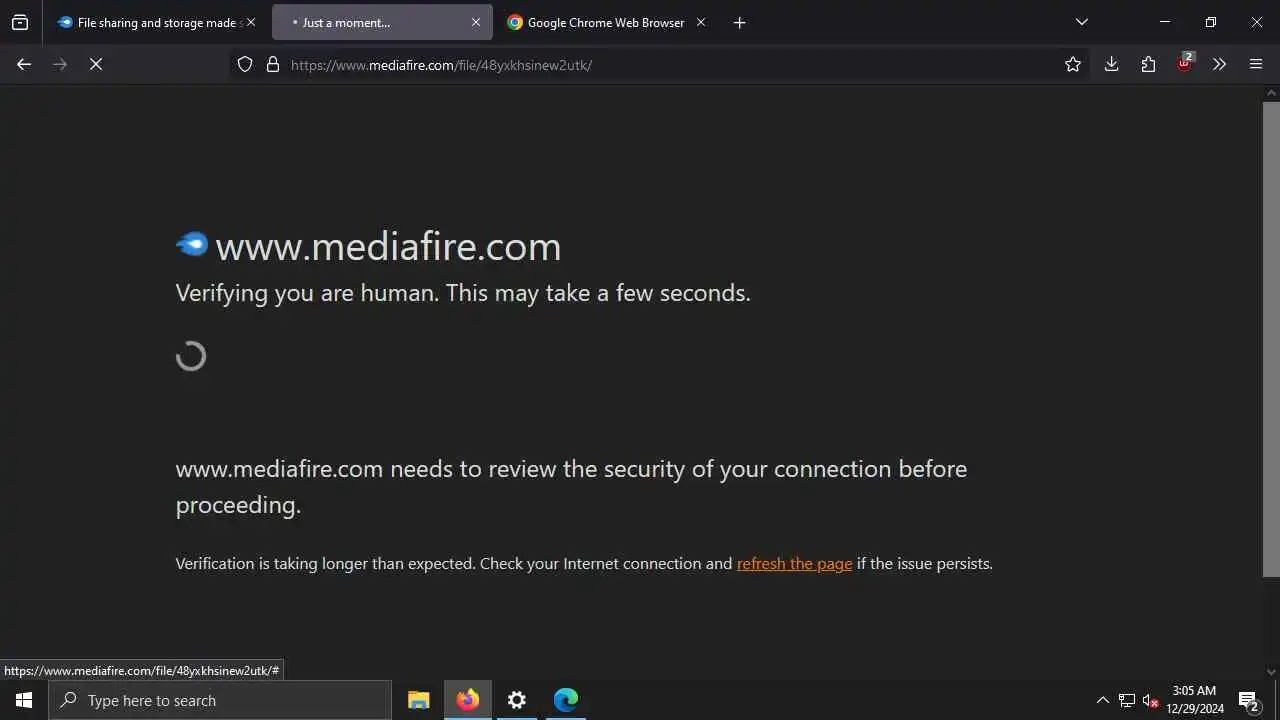The width and height of the screenshot is (1280, 720).
Task: Open Firefox View icon in tab strip
Action: point(20,22)
